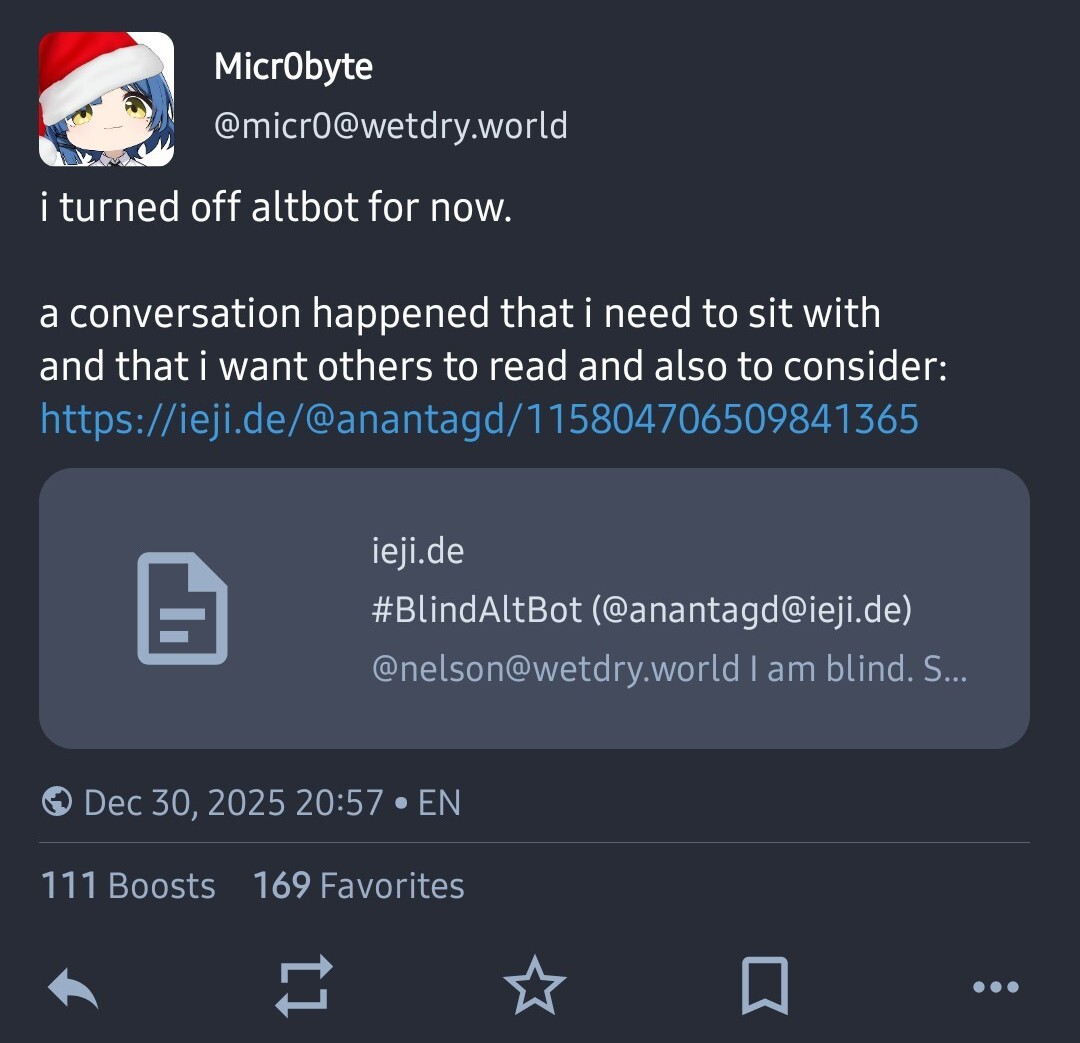
Task: Open the three-dot more options menu
Action: [x=995, y=987]
